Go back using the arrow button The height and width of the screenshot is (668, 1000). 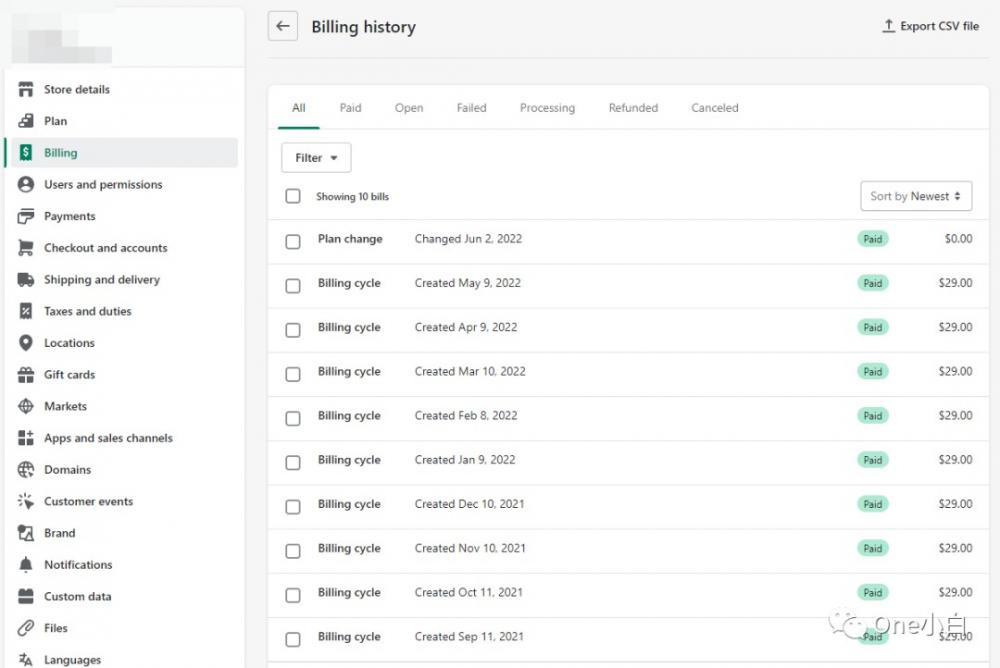(283, 26)
